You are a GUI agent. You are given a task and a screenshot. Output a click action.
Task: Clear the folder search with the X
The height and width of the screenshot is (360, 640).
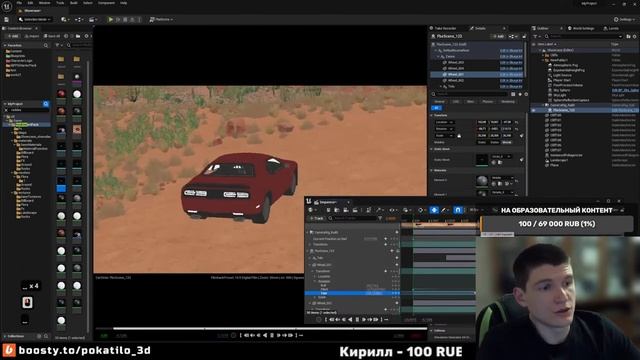point(6,110)
